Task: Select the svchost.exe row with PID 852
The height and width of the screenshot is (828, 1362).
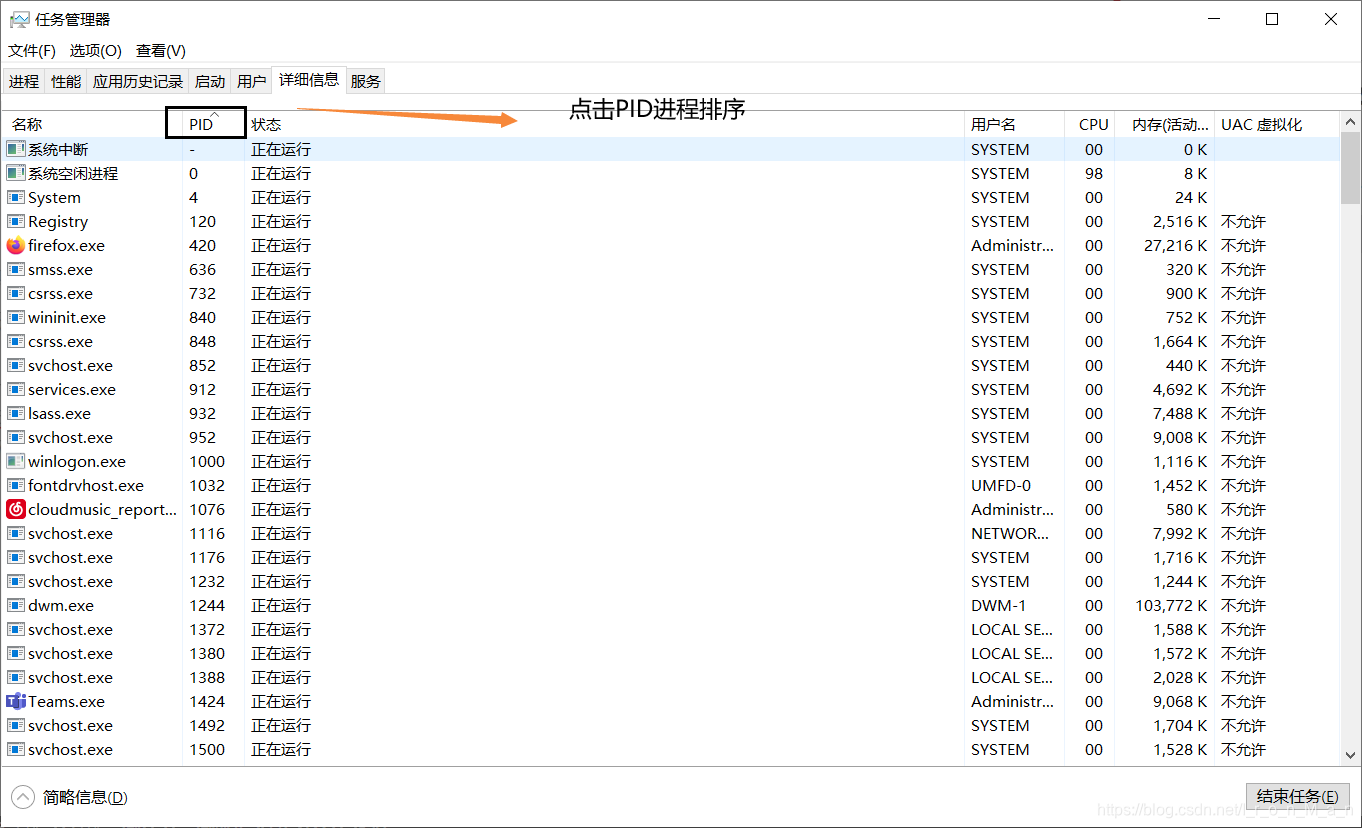Action: tap(671, 365)
